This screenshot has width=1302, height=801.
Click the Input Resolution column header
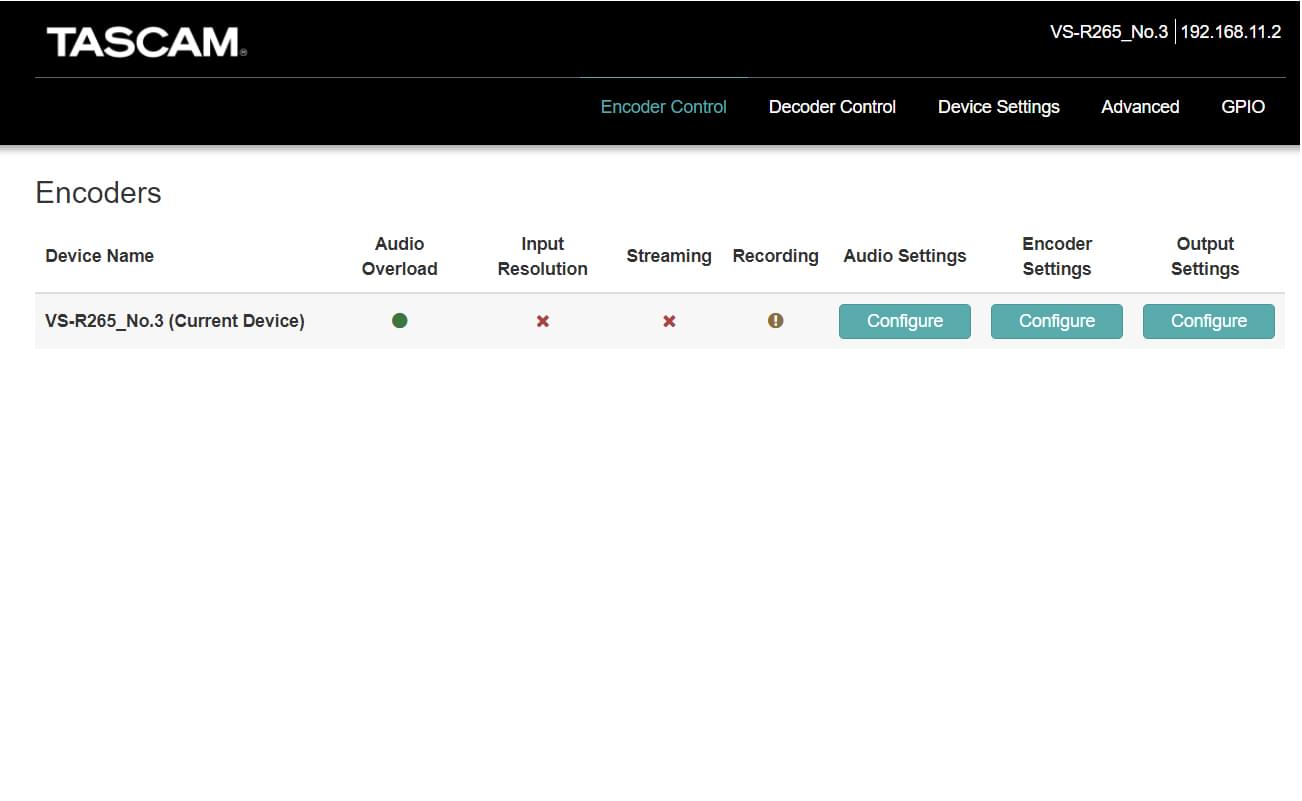tap(543, 256)
